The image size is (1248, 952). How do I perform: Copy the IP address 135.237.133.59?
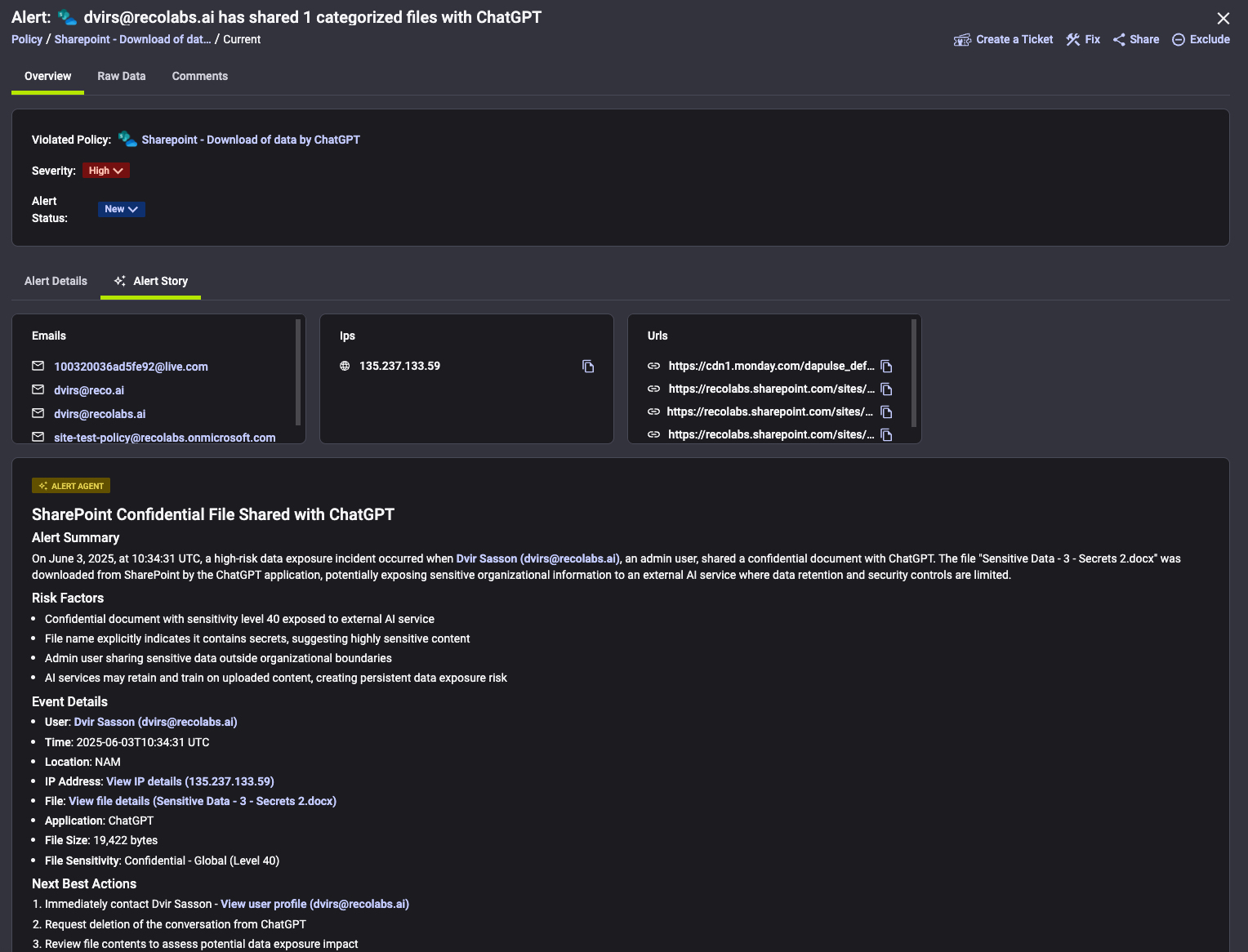pyautogui.click(x=588, y=367)
